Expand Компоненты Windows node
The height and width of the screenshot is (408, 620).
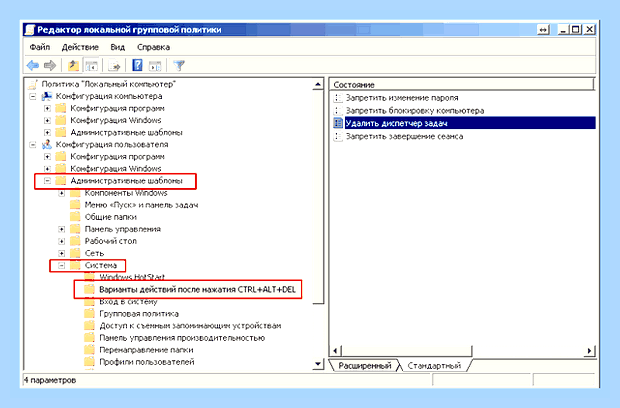pos(62,193)
